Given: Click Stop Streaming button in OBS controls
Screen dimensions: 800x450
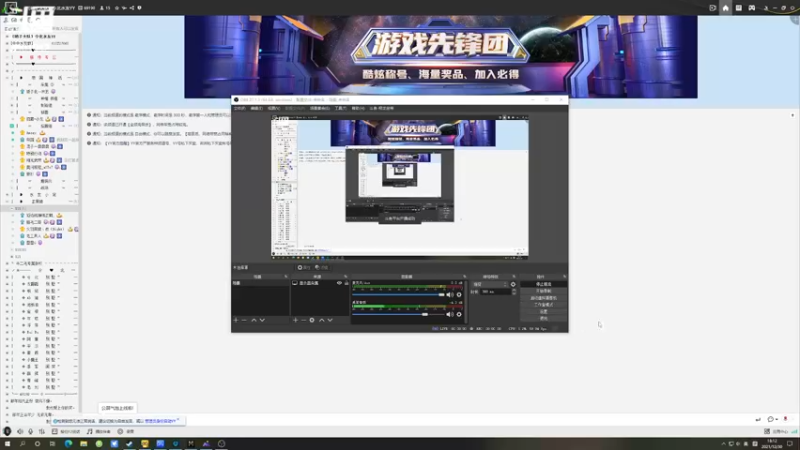Looking at the screenshot, I should [x=543, y=284].
